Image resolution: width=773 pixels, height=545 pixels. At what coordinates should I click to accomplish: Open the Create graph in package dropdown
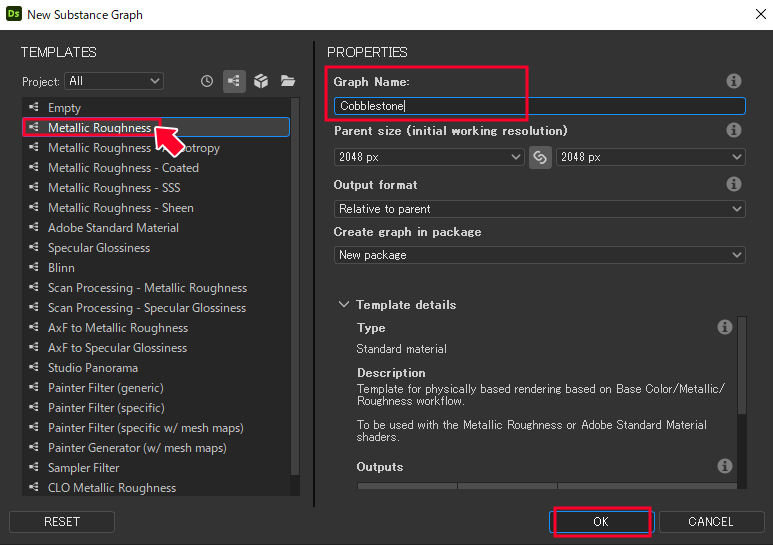click(x=539, y=255)
